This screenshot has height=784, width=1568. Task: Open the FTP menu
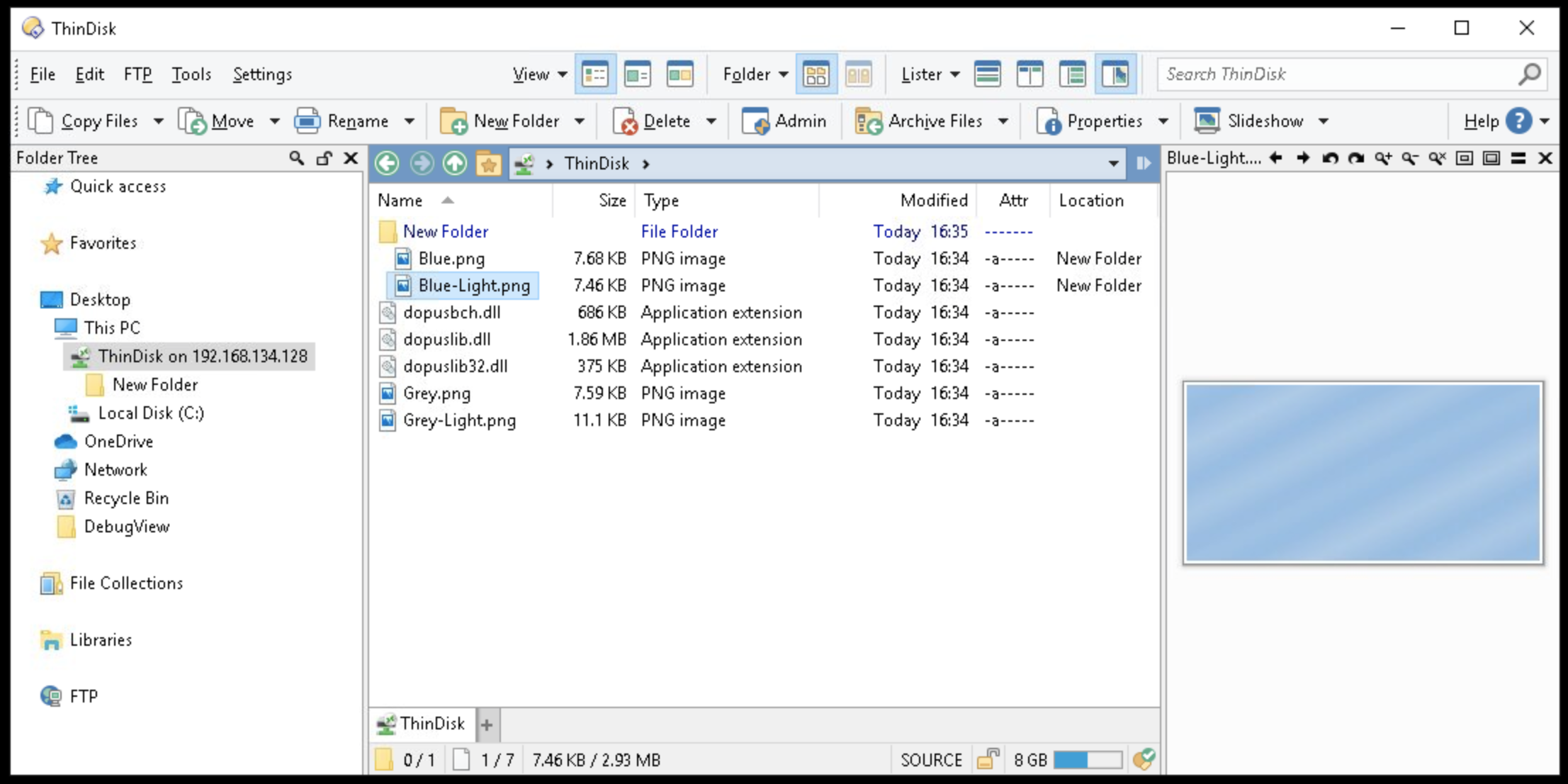(x=137, y=74)
